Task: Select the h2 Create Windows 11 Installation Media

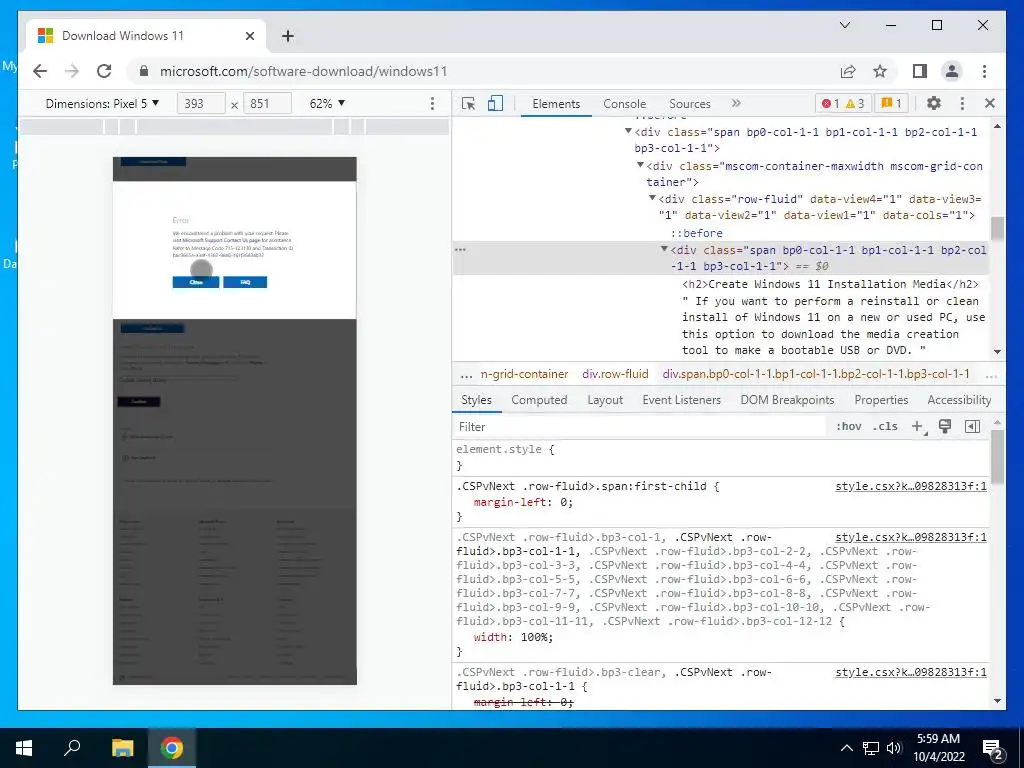Action: pos(830,284)
